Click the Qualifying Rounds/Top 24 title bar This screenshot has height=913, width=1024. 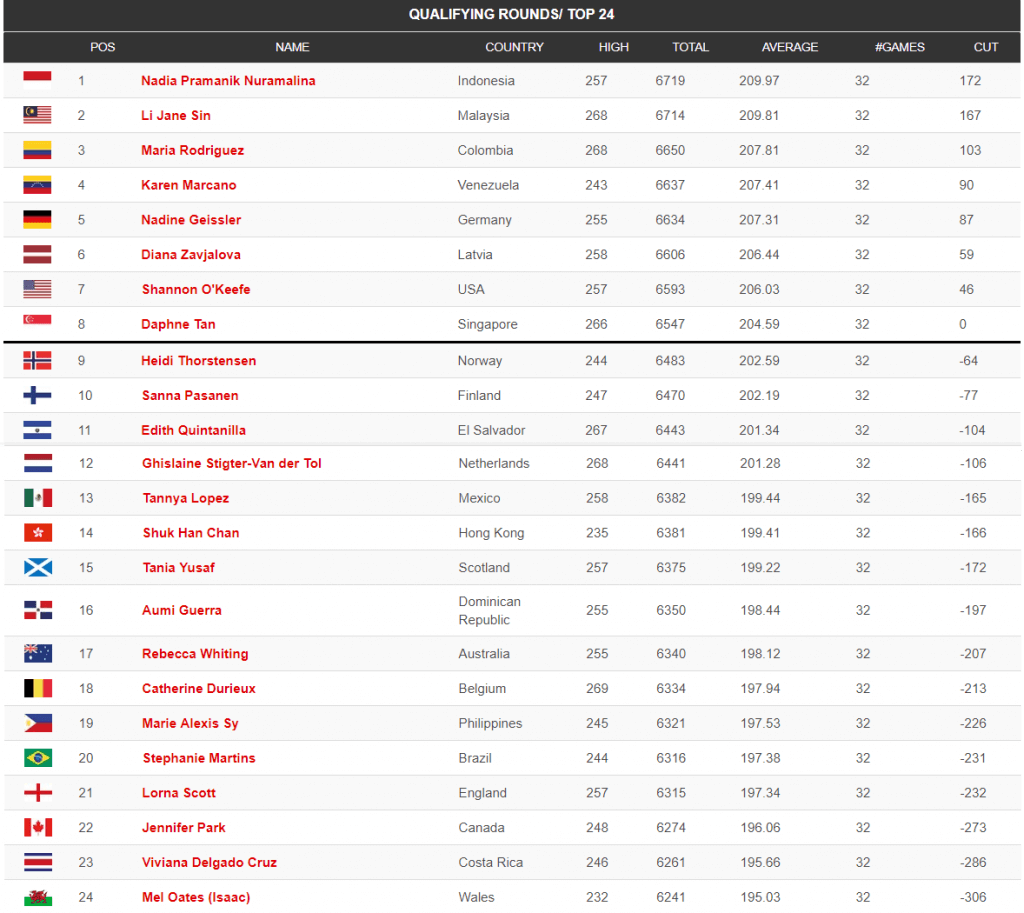512,15
